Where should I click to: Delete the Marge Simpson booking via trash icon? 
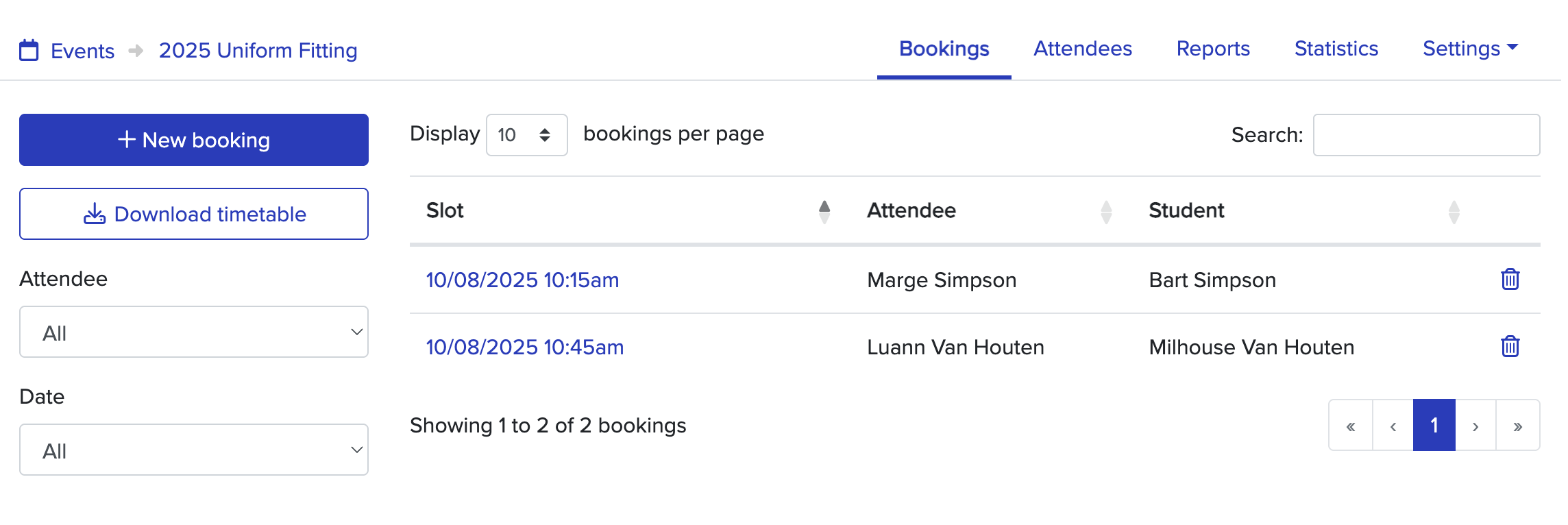[x=1510, y=279]
